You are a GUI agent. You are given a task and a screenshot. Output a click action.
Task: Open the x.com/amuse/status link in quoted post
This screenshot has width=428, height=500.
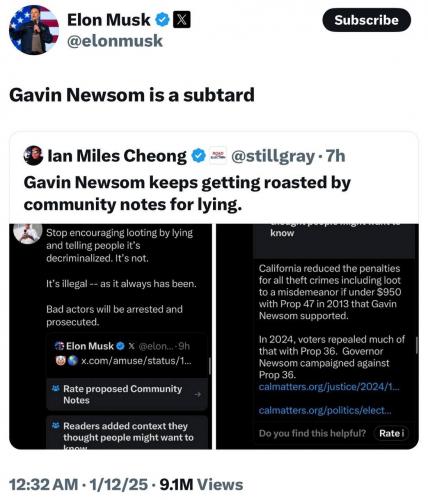136,361
